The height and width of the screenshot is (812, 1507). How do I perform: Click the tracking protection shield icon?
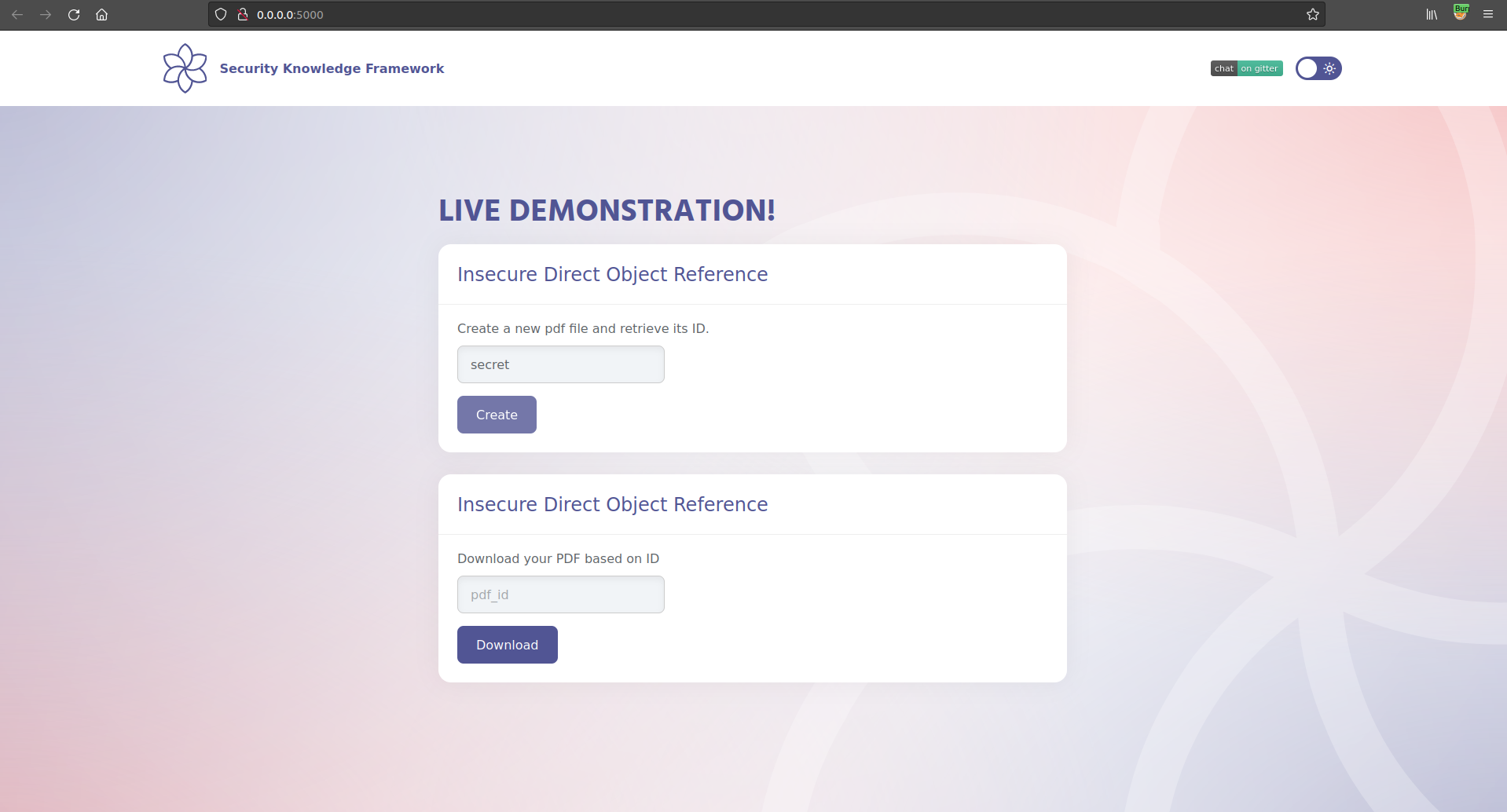tap(221, 15)
